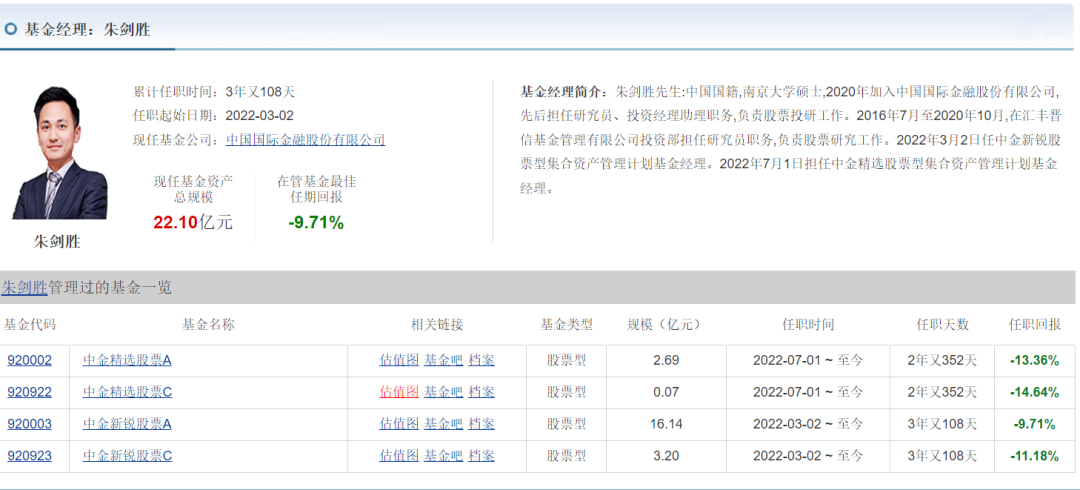Click 累计任职时间：3年又108天 line
This screenshot has width=1080, height=490.
click(x=214, y=92)
